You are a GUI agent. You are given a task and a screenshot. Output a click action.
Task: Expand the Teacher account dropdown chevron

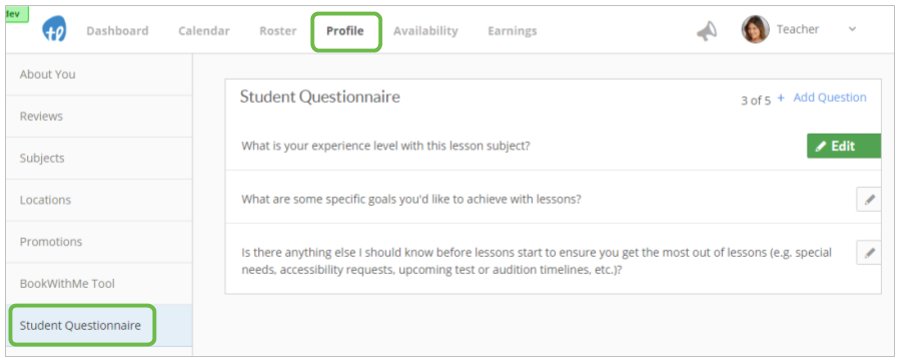point(852,29)
